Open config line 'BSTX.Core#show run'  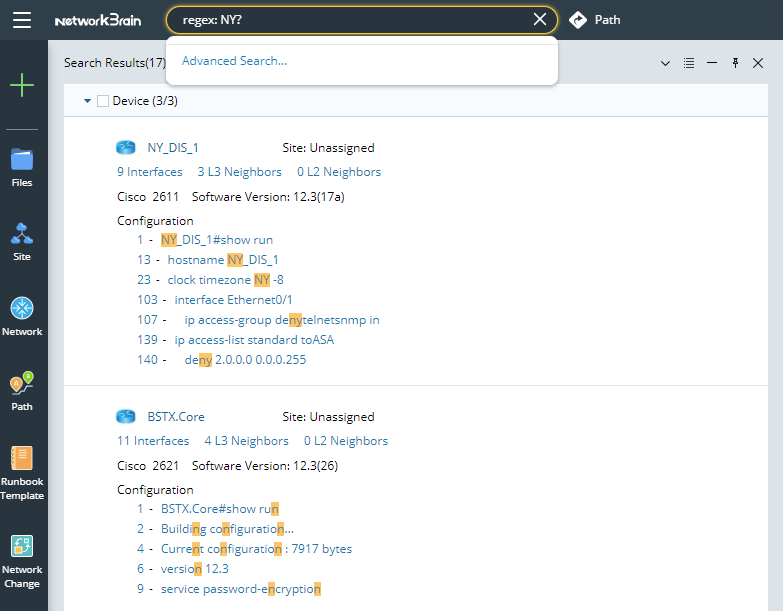[220, 509]
